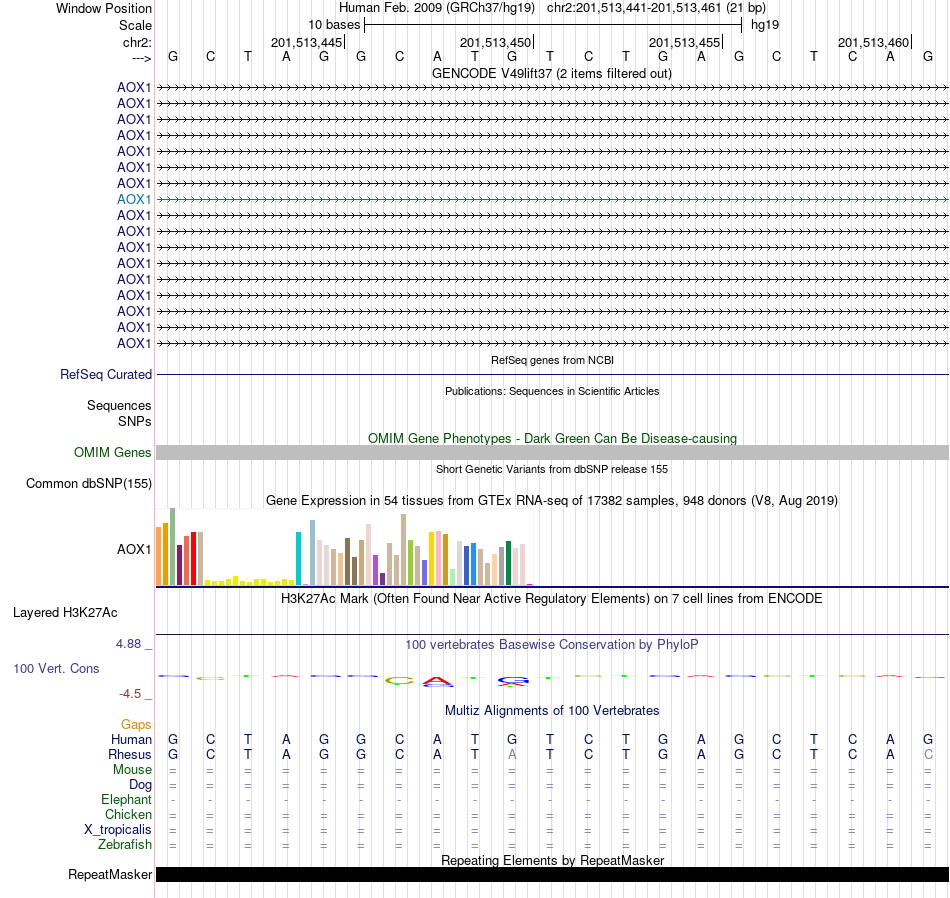This screenshot has height=898, width=950.
Task: Open the RefSeq genes from NCBI track title
Action: pos(552,360)
